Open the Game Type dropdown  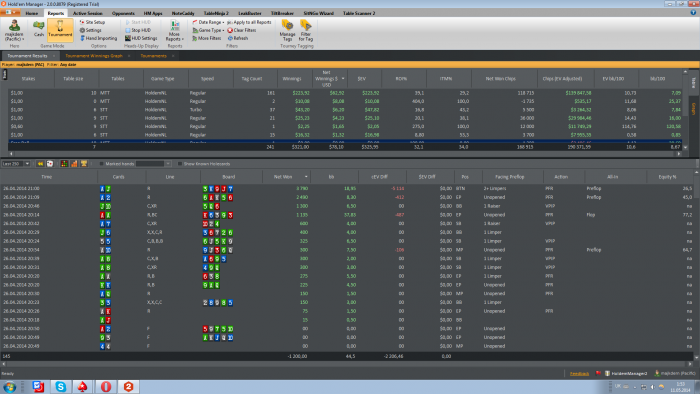tap(208, 30)
